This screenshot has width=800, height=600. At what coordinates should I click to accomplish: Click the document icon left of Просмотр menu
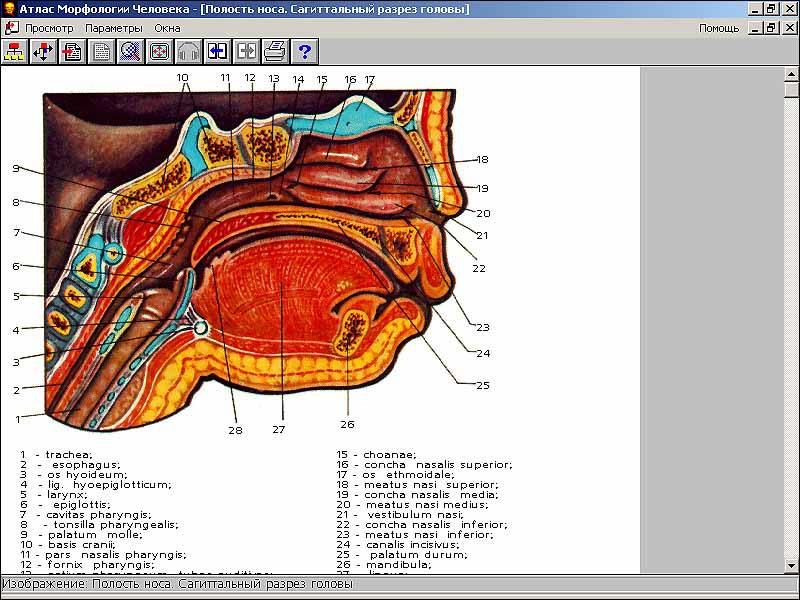pos(12,28)
